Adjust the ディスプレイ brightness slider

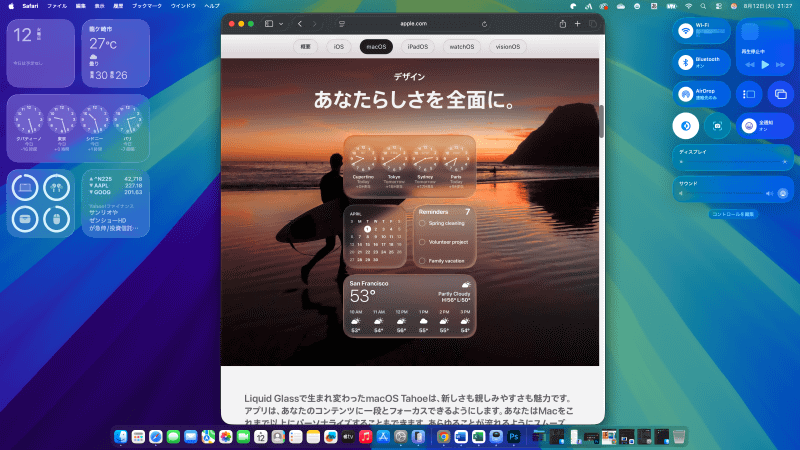[733, 162]
